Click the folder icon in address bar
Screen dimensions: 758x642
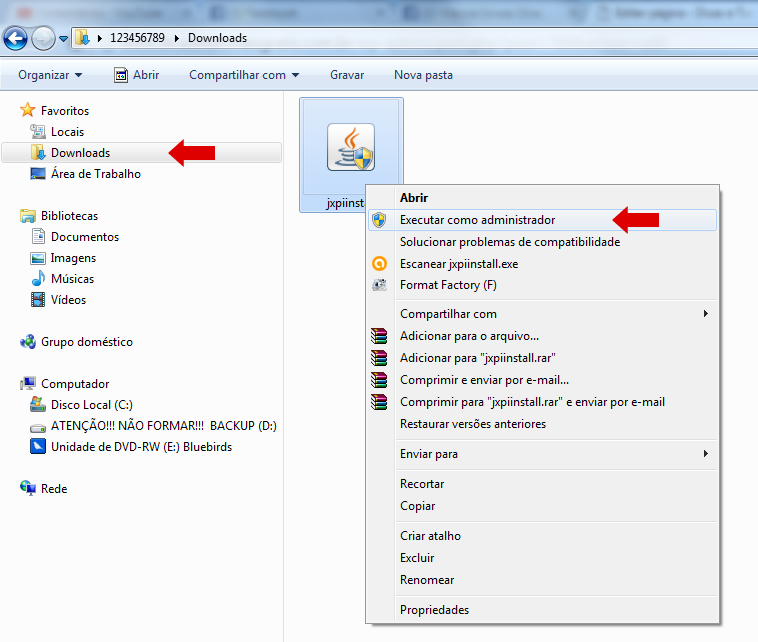[83, 38]
